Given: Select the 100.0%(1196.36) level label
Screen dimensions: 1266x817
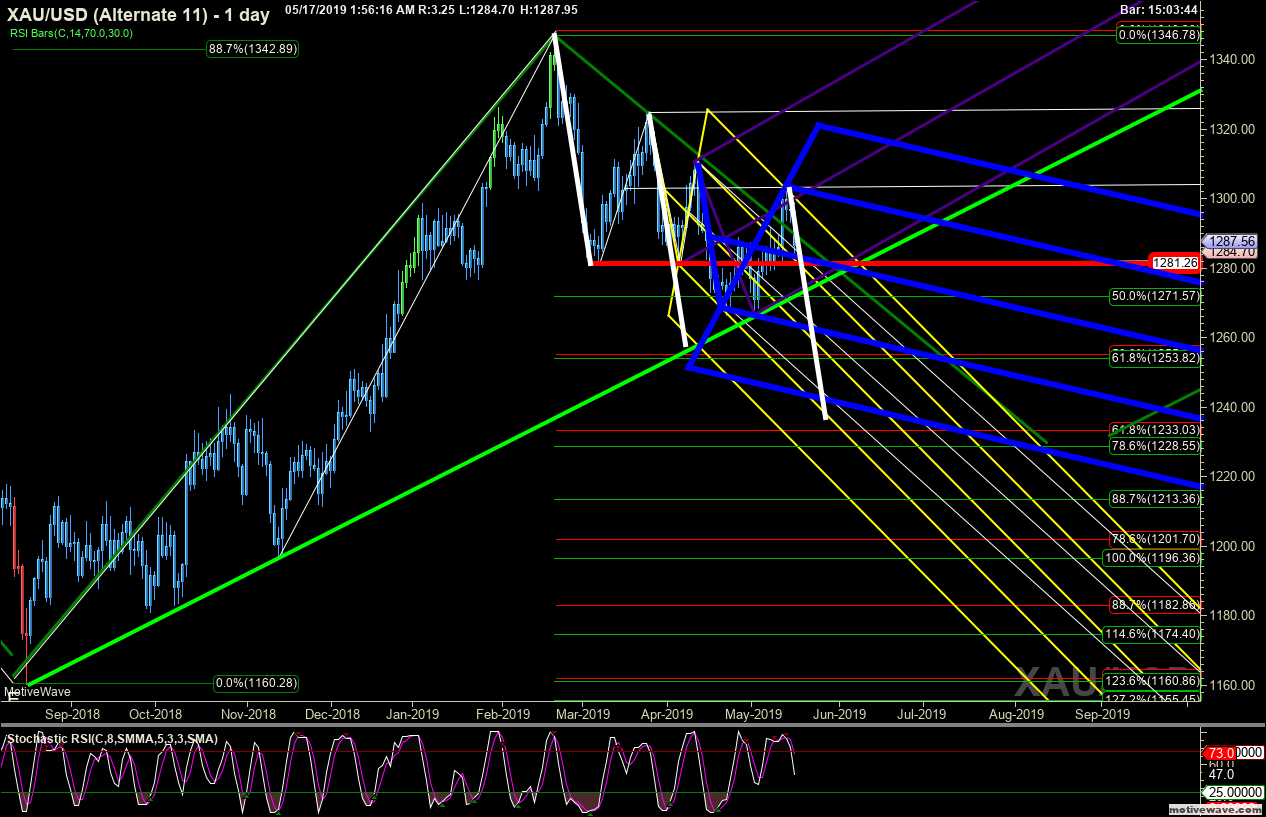Looking at the screenshot, I should point(1151,557).
